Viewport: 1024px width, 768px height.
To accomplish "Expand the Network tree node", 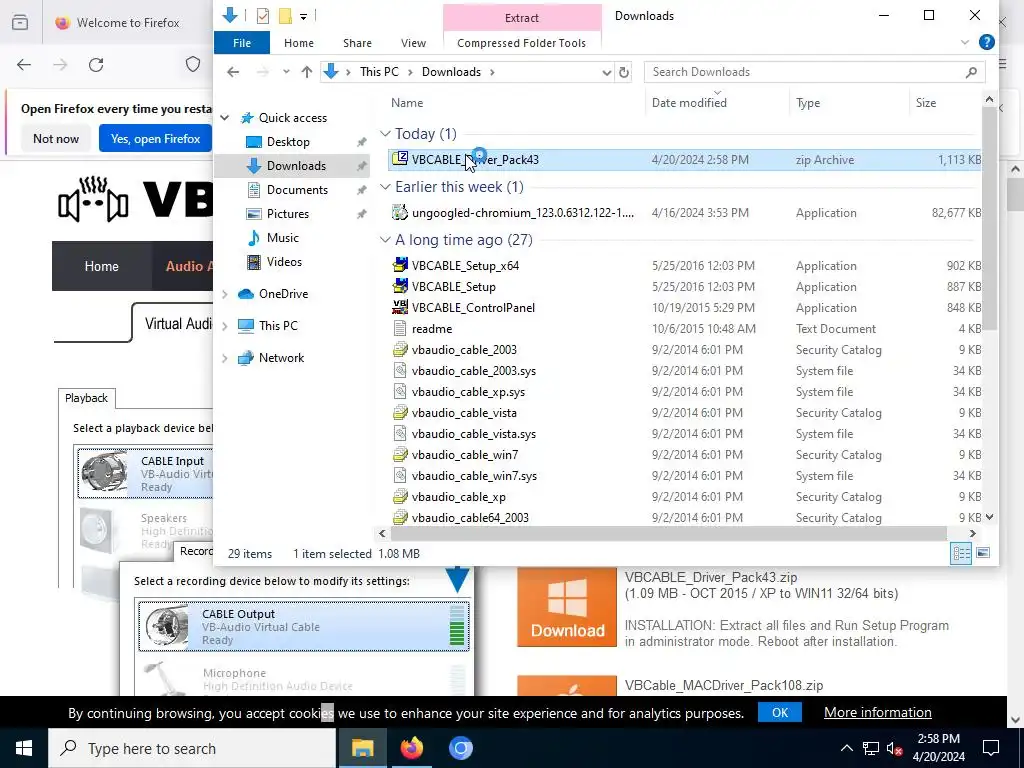I will pos(225,358).
